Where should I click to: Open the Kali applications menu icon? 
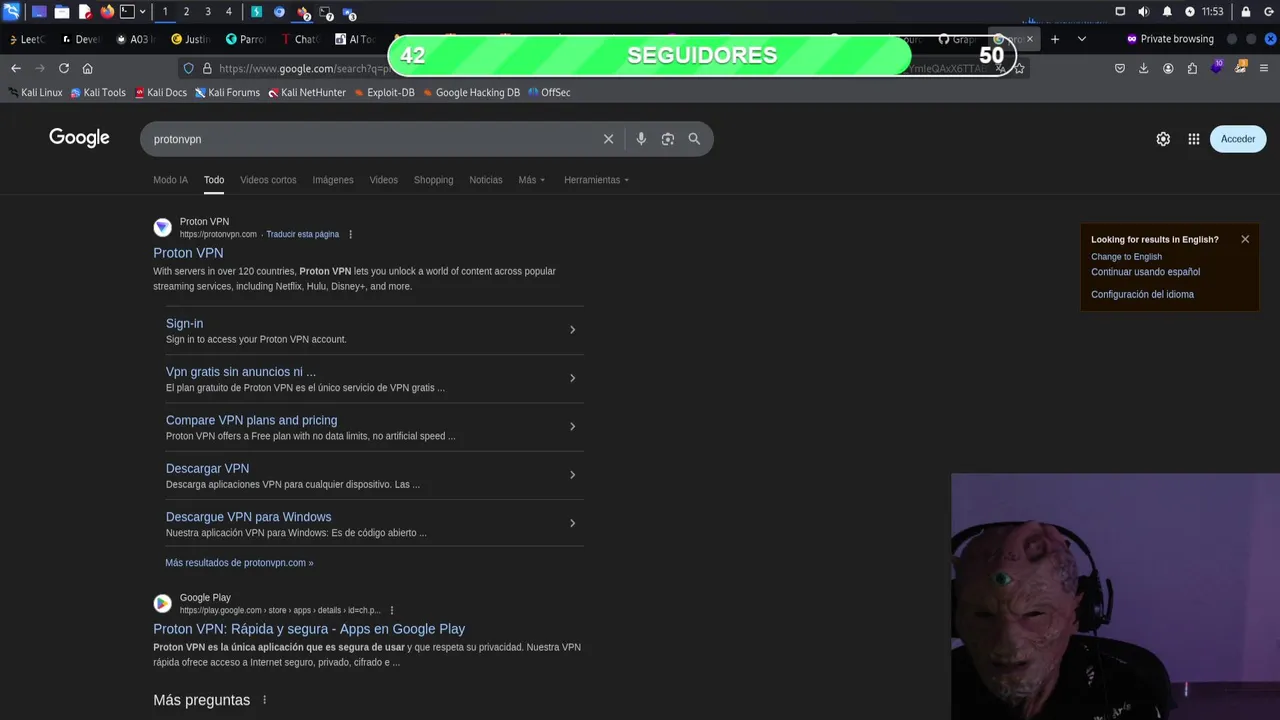pos(11,12)
